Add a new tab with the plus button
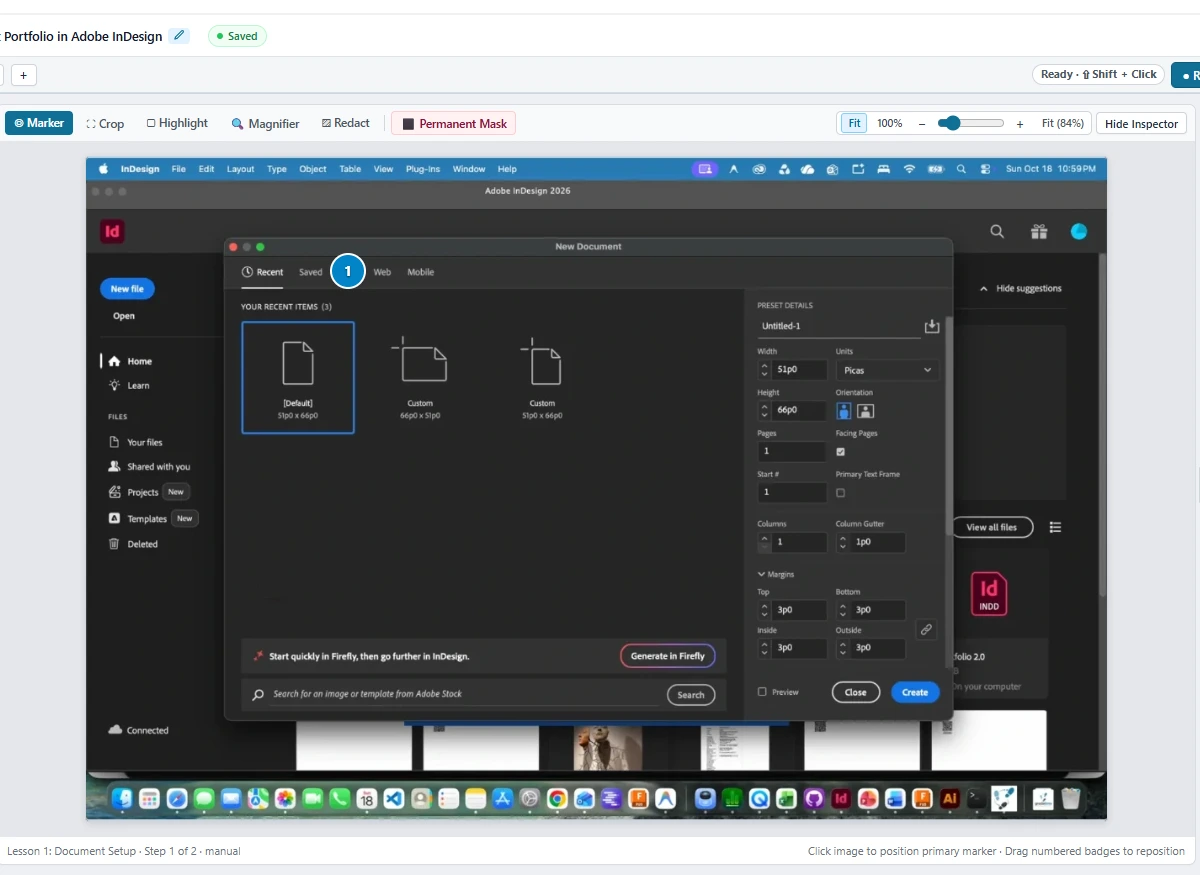1200x875 pixels. click(24, 75)
